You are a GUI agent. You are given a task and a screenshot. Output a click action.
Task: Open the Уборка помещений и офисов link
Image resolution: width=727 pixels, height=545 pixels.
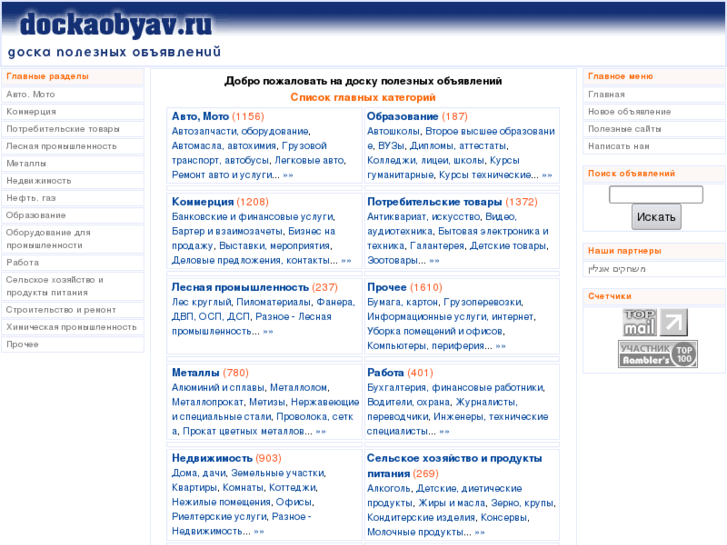[435, 331]
